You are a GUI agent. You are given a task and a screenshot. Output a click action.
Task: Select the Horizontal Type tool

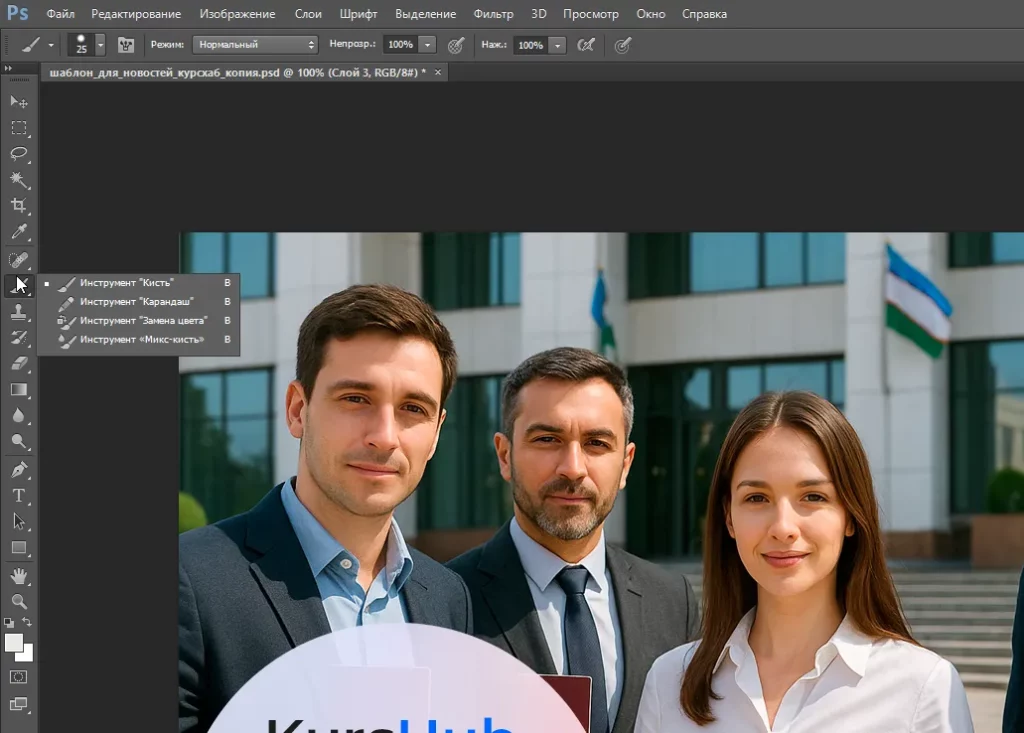(18, 496)
